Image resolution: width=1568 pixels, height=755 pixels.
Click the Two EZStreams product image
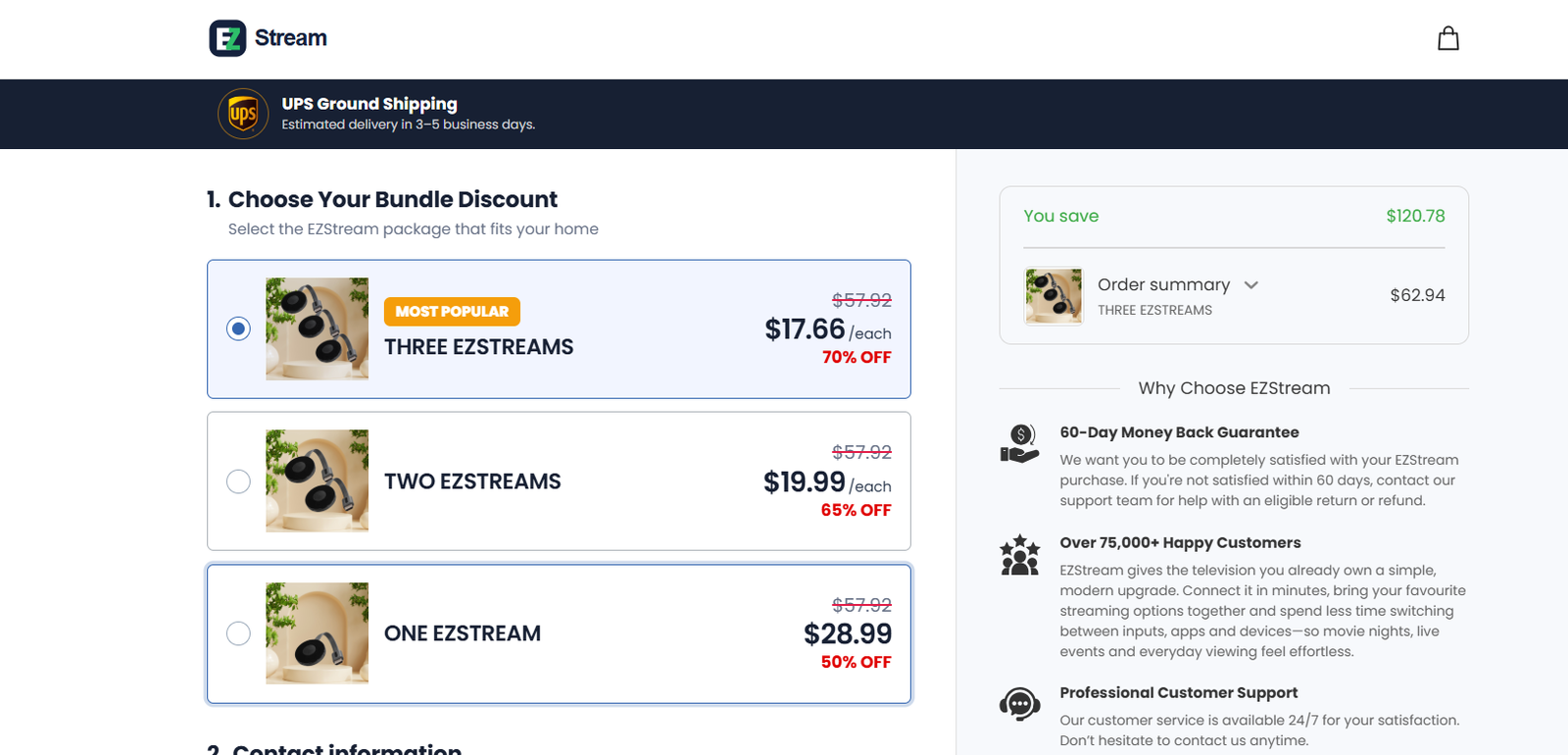317,480
